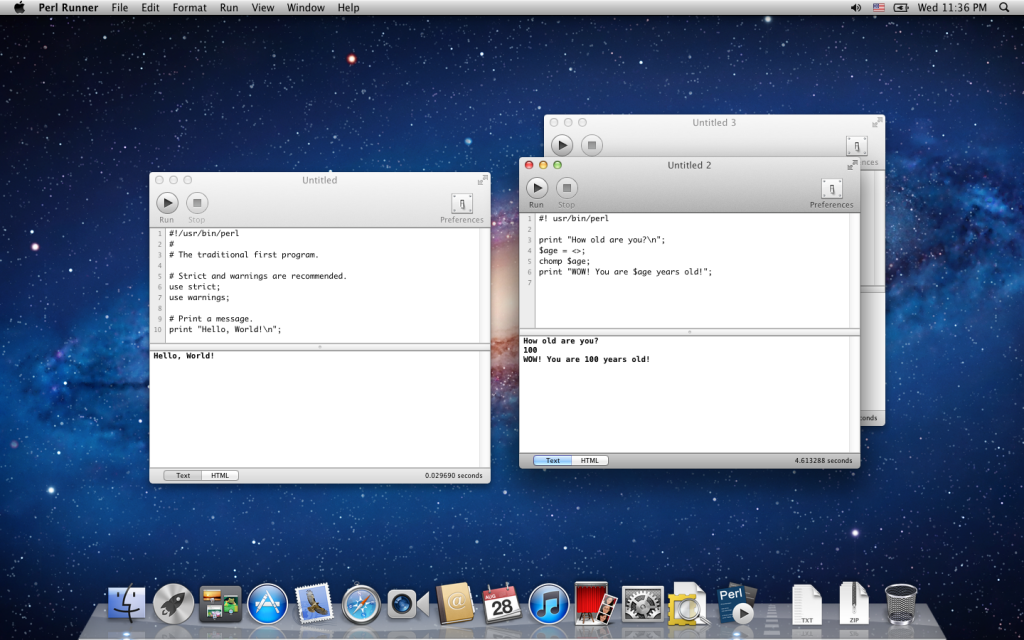1024x640 pixels.
Task: Stop the script in the Untitled window
Action: [x=197, y=203]
